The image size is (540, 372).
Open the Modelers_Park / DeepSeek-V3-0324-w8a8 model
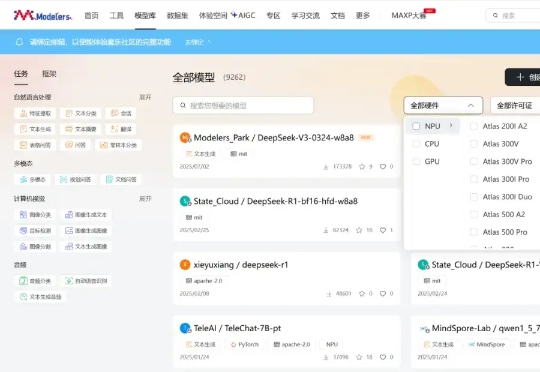coord(273,138)
